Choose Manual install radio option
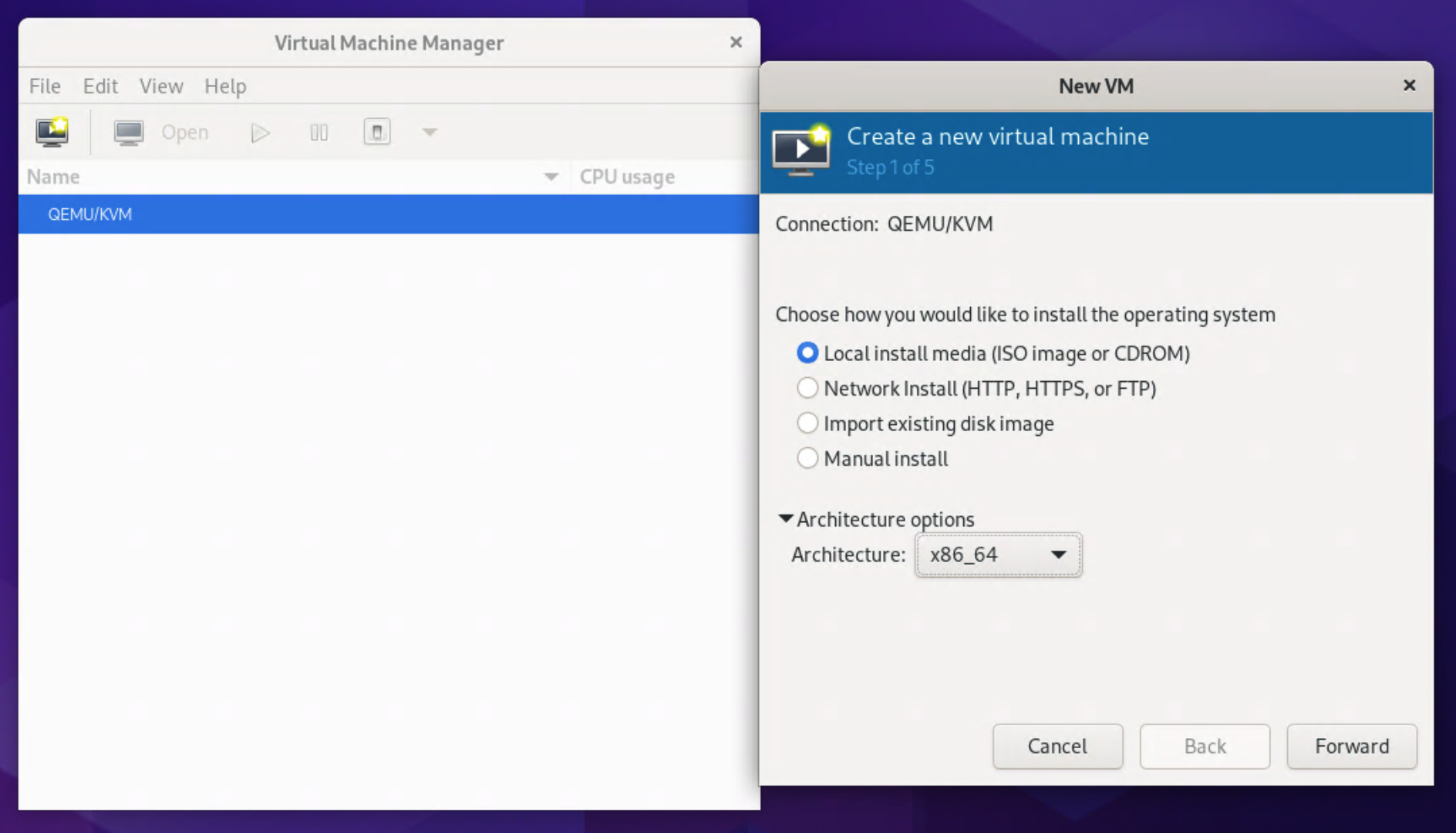The image size is (1456, 833). click(807, 459)
